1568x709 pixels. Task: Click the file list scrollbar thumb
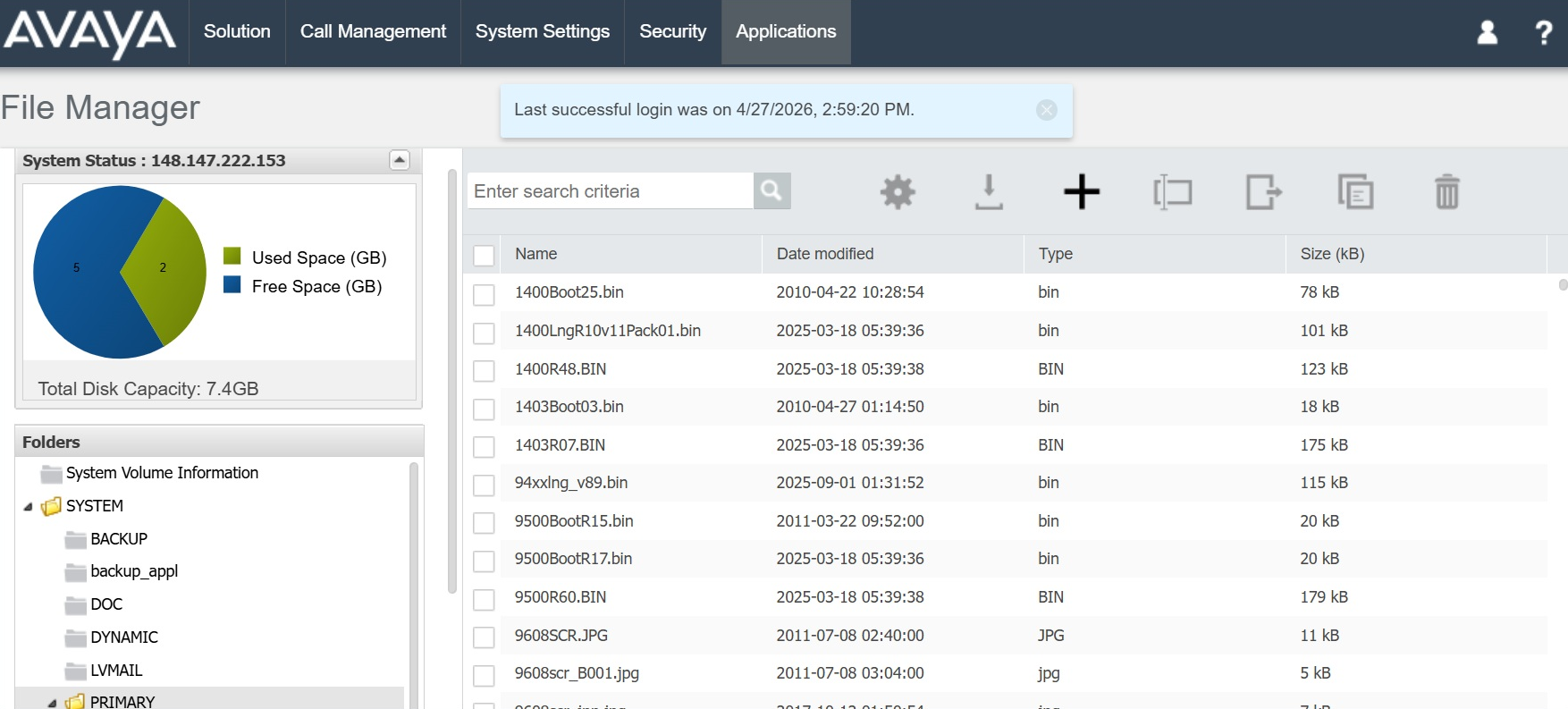tap(1564, 285)
